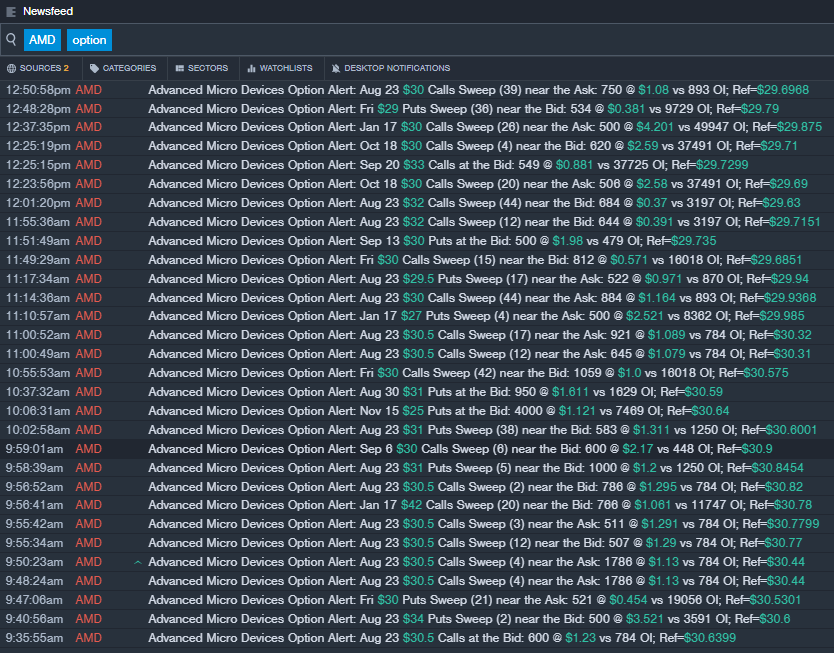Select the 12:01:20pm Aug 23 $32 Calls headline
Viewport: 834px width, 653px height.
474,203
